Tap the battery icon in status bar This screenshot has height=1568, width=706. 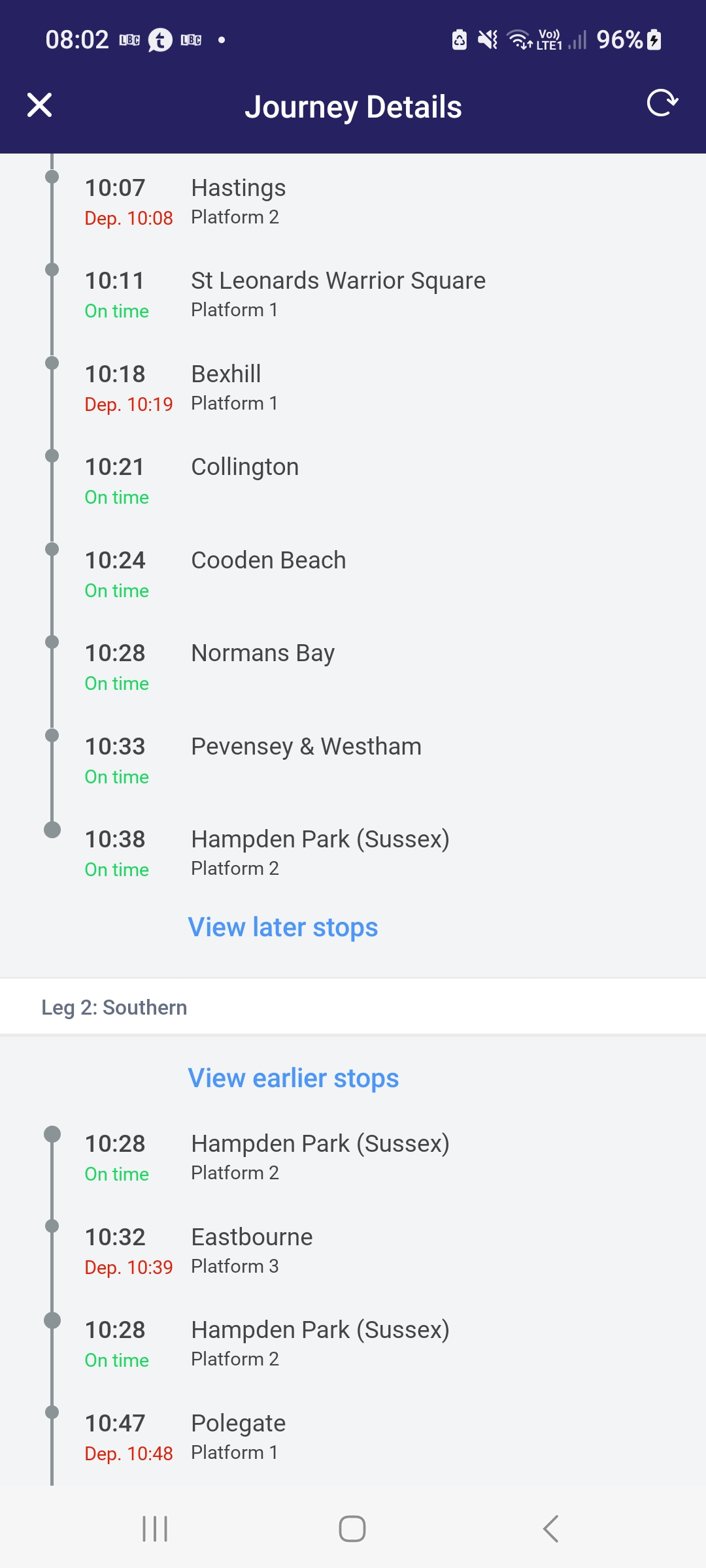654,40
